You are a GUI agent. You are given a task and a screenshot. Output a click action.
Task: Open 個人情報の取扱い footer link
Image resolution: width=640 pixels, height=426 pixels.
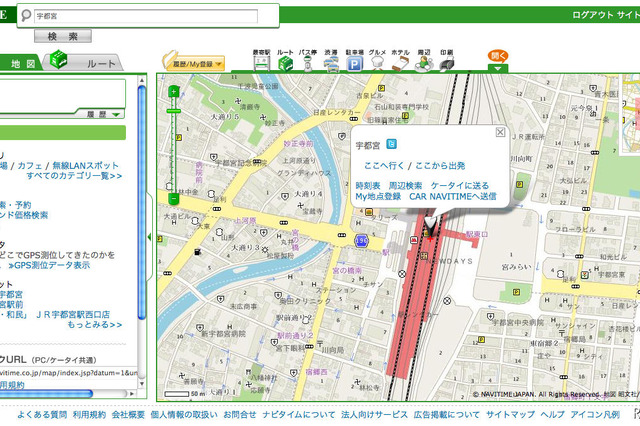[x=184, y=415]
